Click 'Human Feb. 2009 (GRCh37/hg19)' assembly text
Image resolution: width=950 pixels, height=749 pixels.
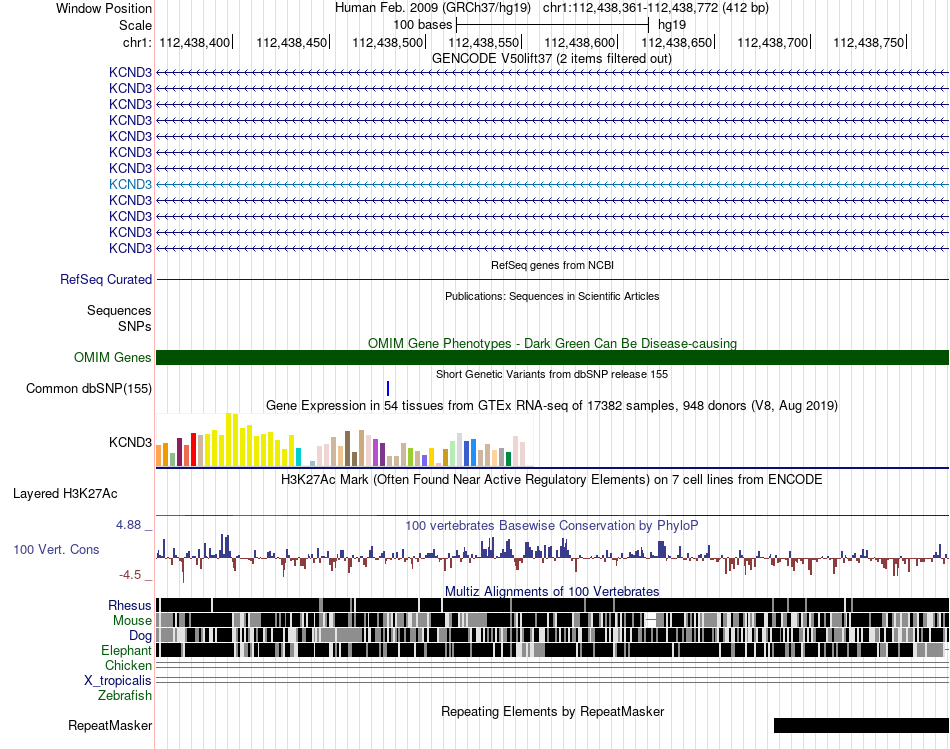pos(433,8)
